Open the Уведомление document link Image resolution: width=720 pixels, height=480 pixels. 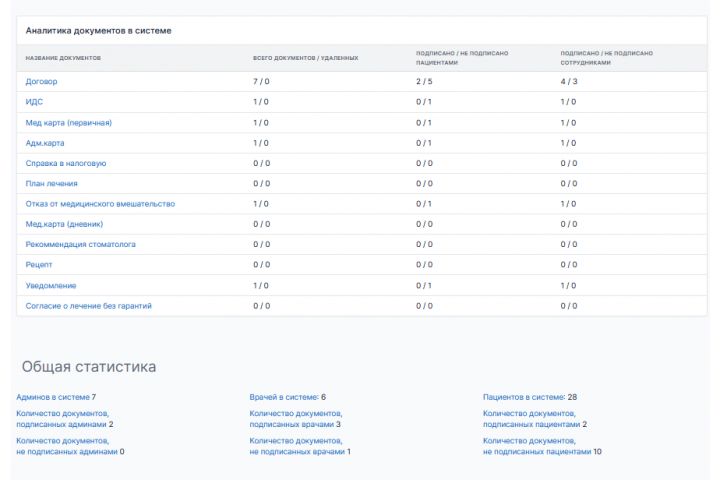point(51,285)
